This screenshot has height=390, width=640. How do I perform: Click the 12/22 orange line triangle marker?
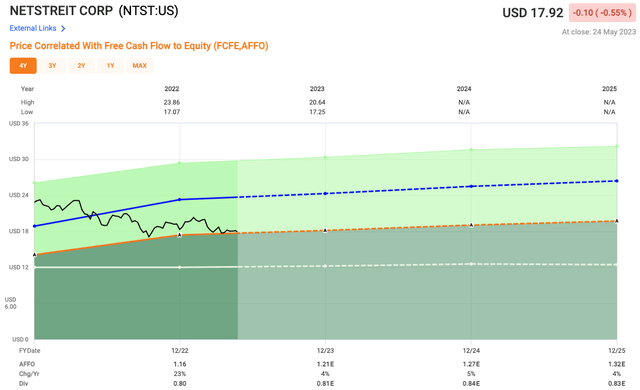[180, 235]
